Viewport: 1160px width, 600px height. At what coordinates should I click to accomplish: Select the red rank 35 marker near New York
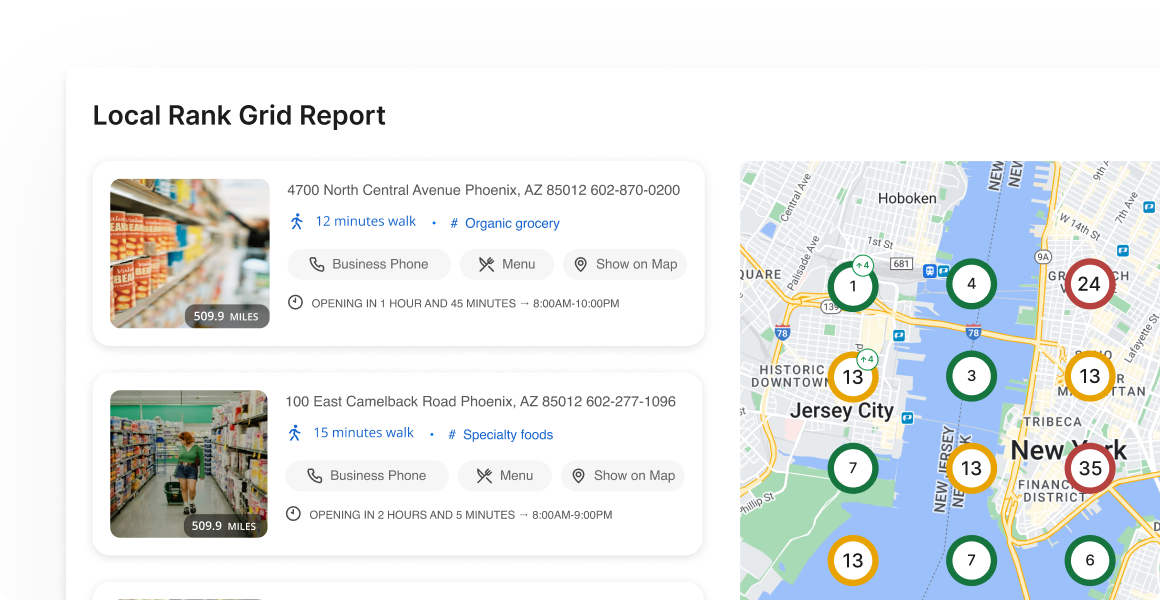(x=1090, y=468)
